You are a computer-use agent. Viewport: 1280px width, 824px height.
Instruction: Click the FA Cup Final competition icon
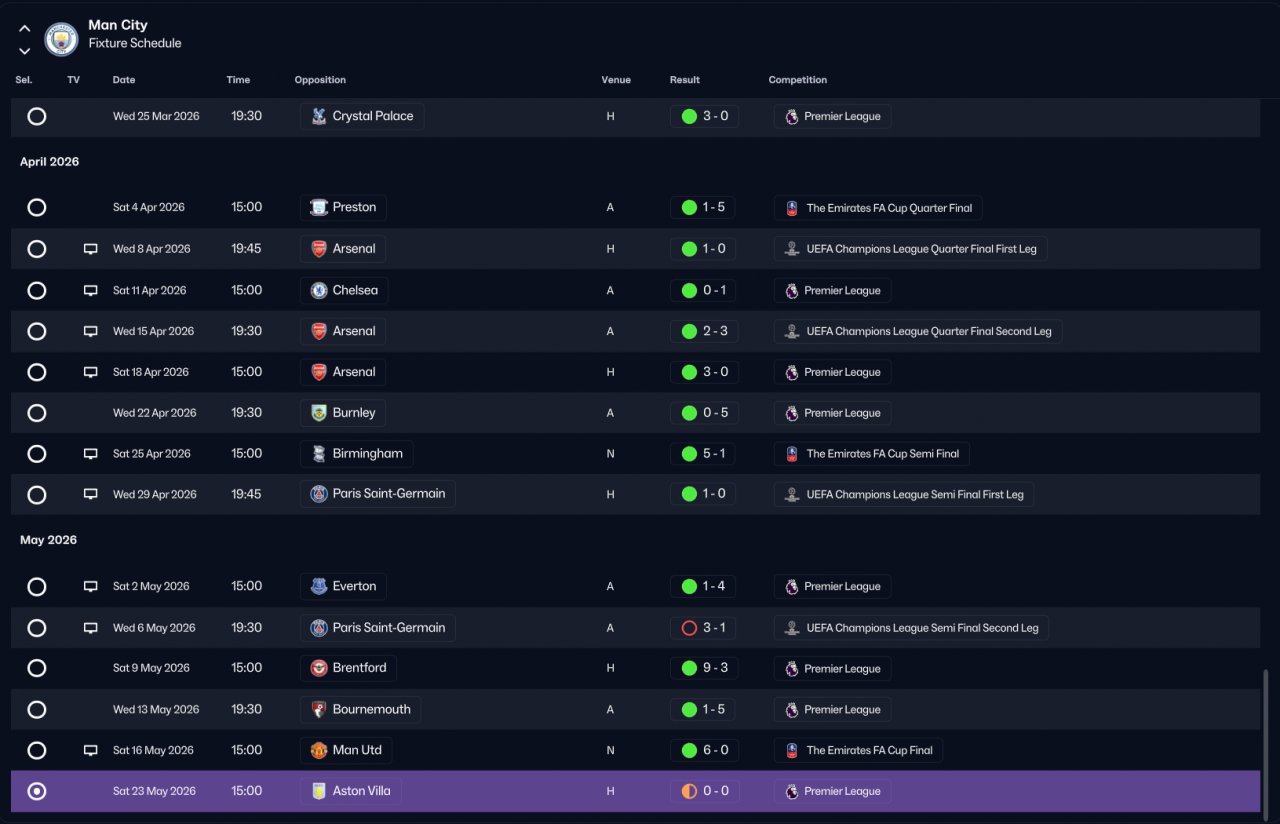pyautogui.click(x=792, y=750)
